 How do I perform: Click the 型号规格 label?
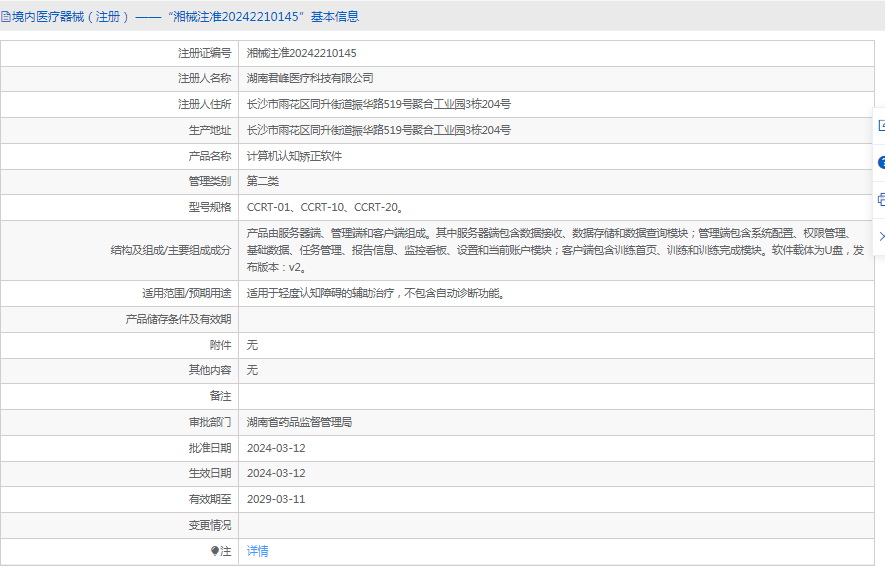[209, 207]
